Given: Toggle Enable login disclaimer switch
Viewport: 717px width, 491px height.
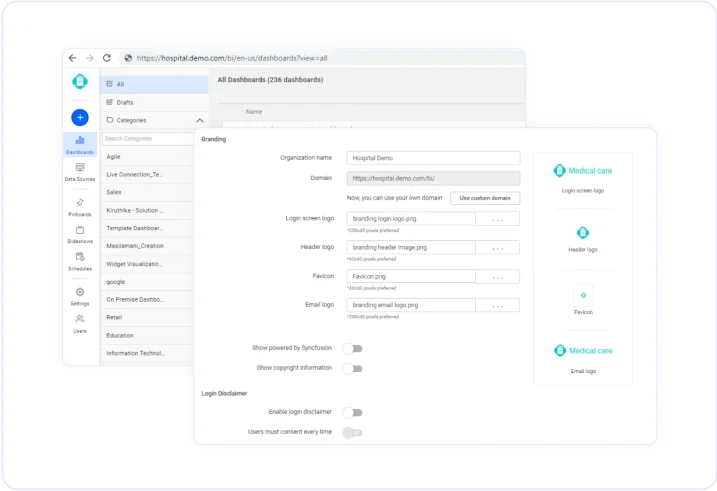Looking at the screenshot, I should pyautogui.click(x=353, y=413).
